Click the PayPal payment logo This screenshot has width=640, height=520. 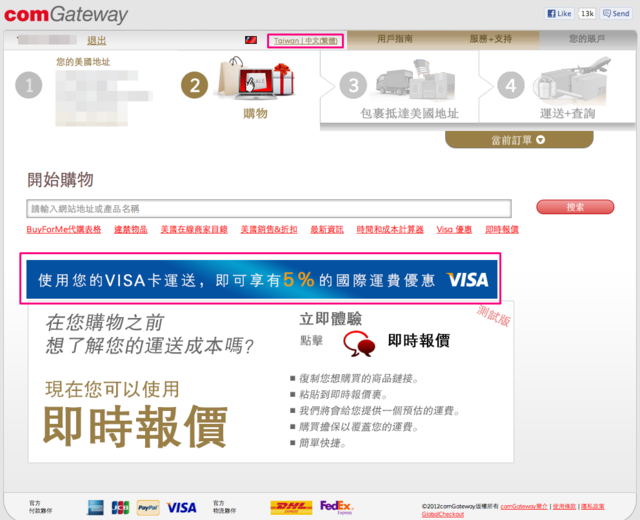coord(148,507)
